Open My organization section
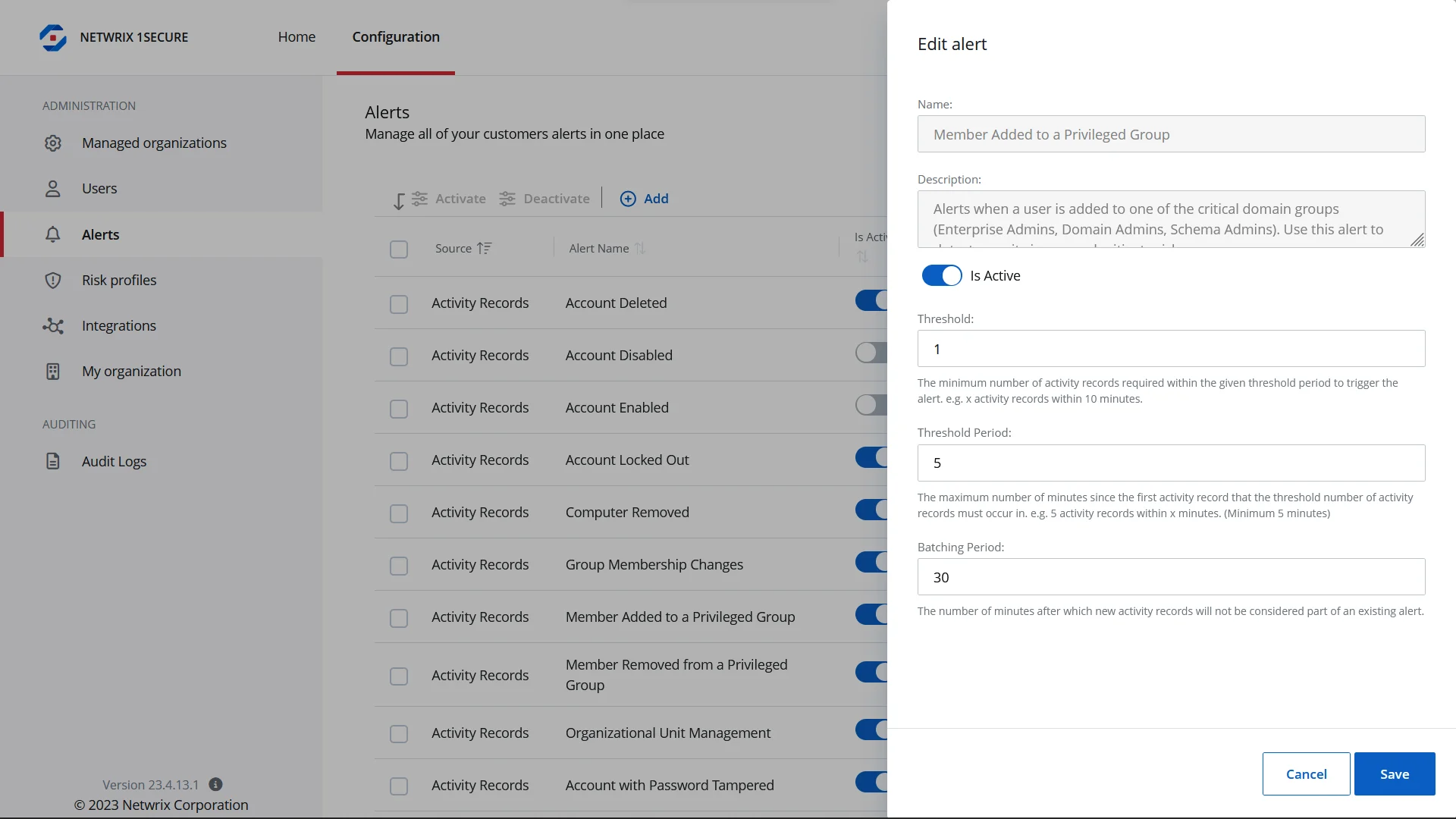This screenshot has width=1456, height=819. click(131, 371)
